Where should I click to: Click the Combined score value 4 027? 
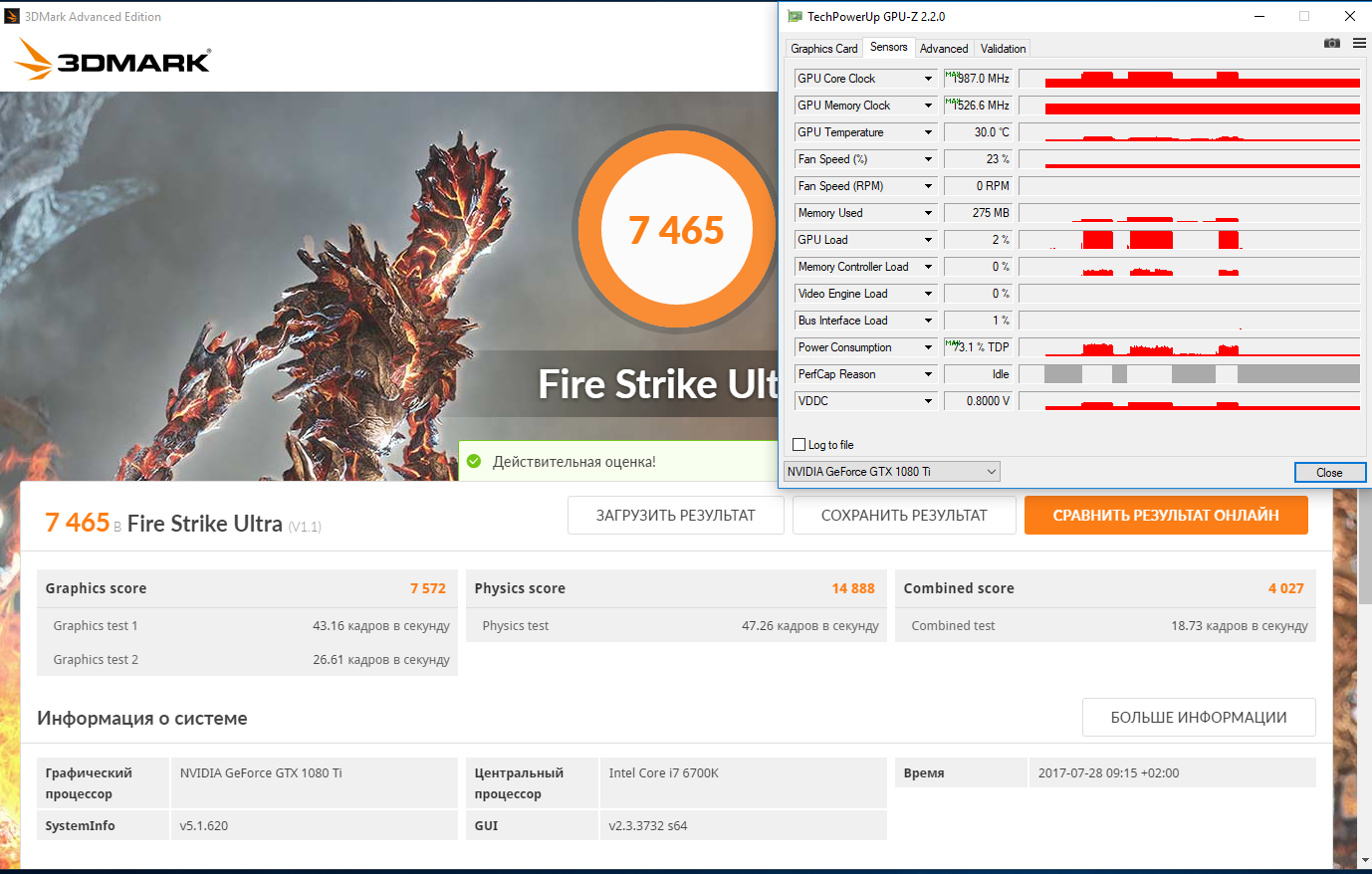[1286, 588]
